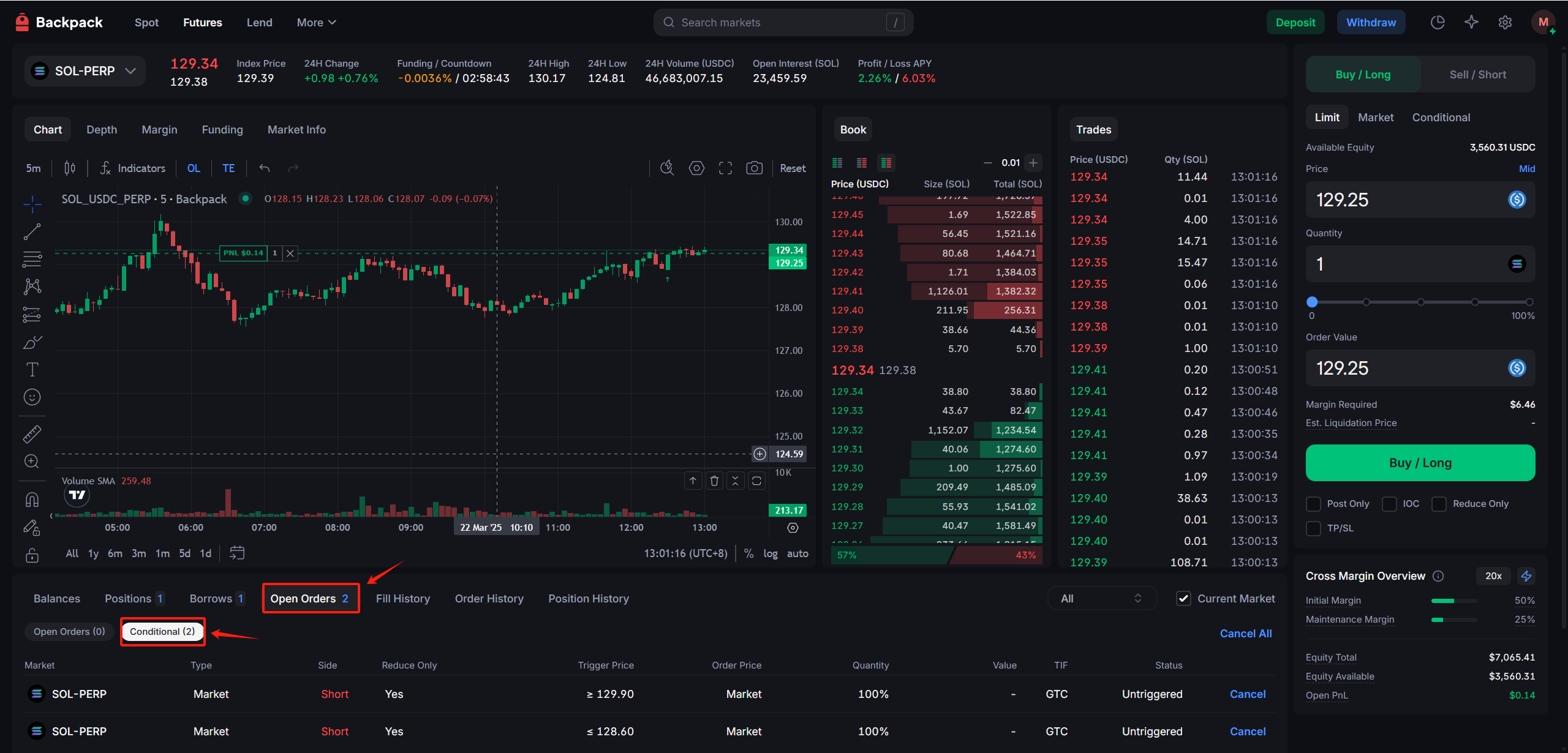The width and height of the screenshot is (1568, 753).
Task: Switch chart to fullscreen mode
Action: point(725,168)
